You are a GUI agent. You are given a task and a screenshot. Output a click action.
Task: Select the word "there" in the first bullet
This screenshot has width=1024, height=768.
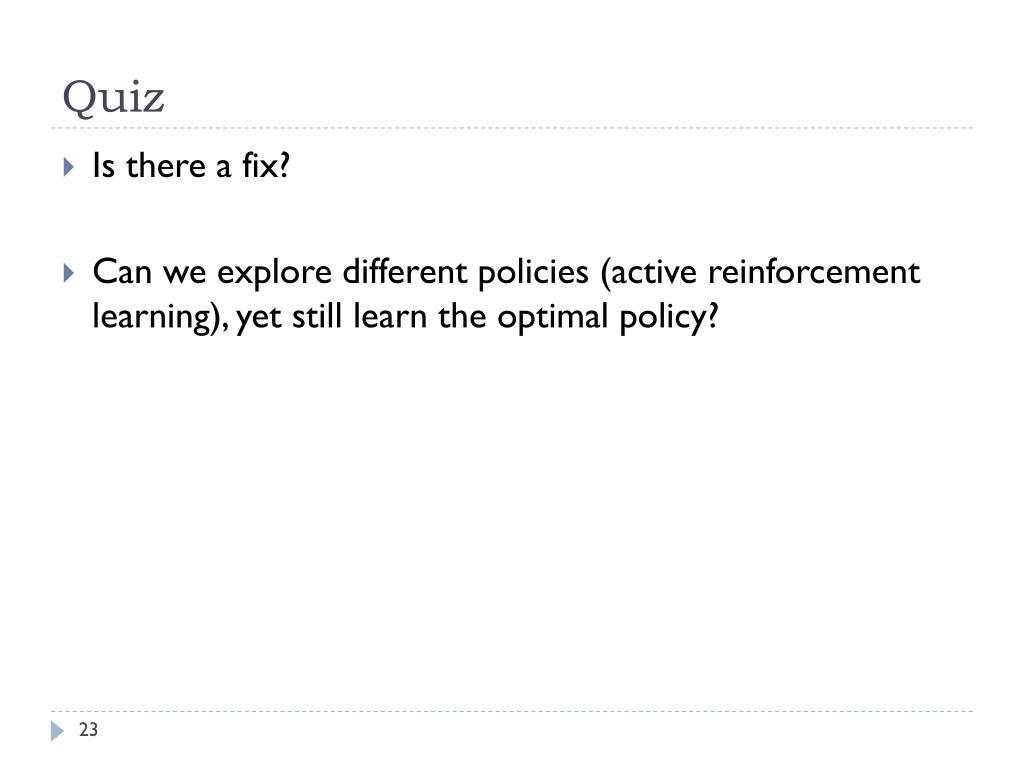(x=166, y=166)
